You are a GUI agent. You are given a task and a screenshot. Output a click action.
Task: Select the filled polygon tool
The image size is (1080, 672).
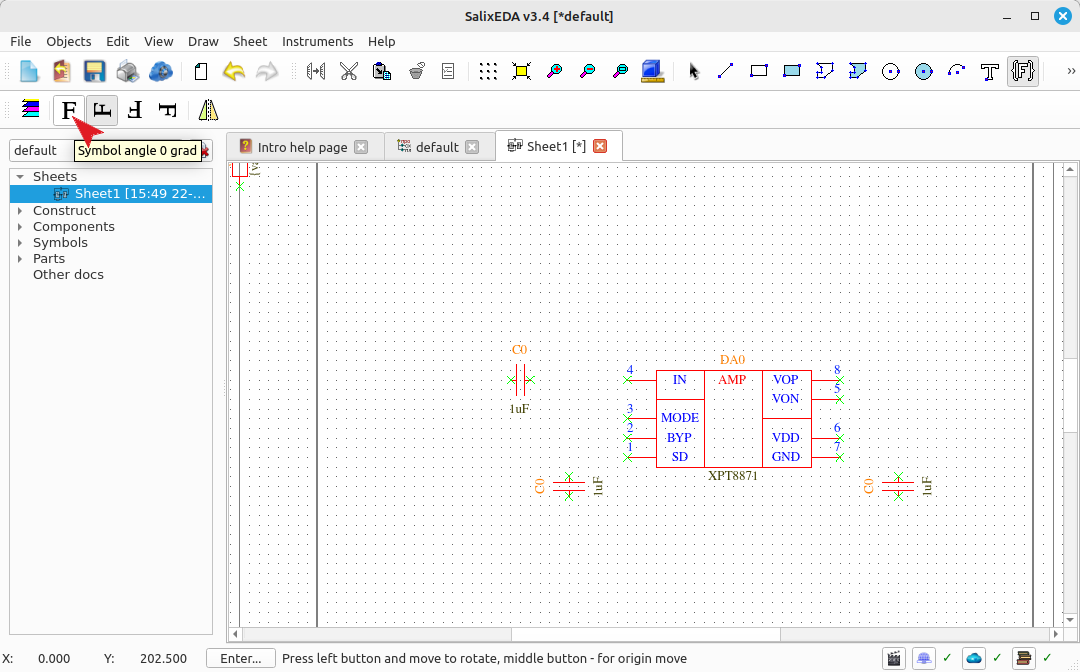point(858,71)
